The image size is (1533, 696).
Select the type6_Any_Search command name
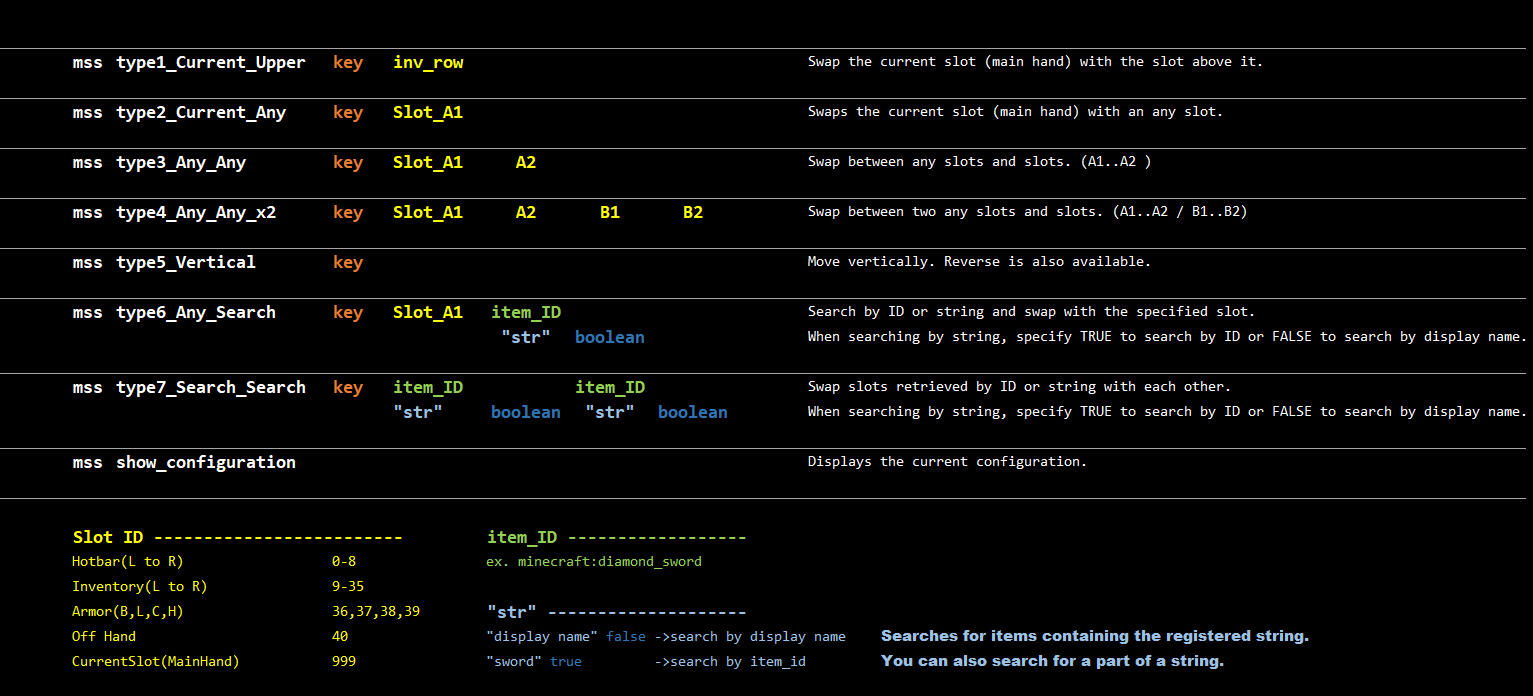[195, 312]
